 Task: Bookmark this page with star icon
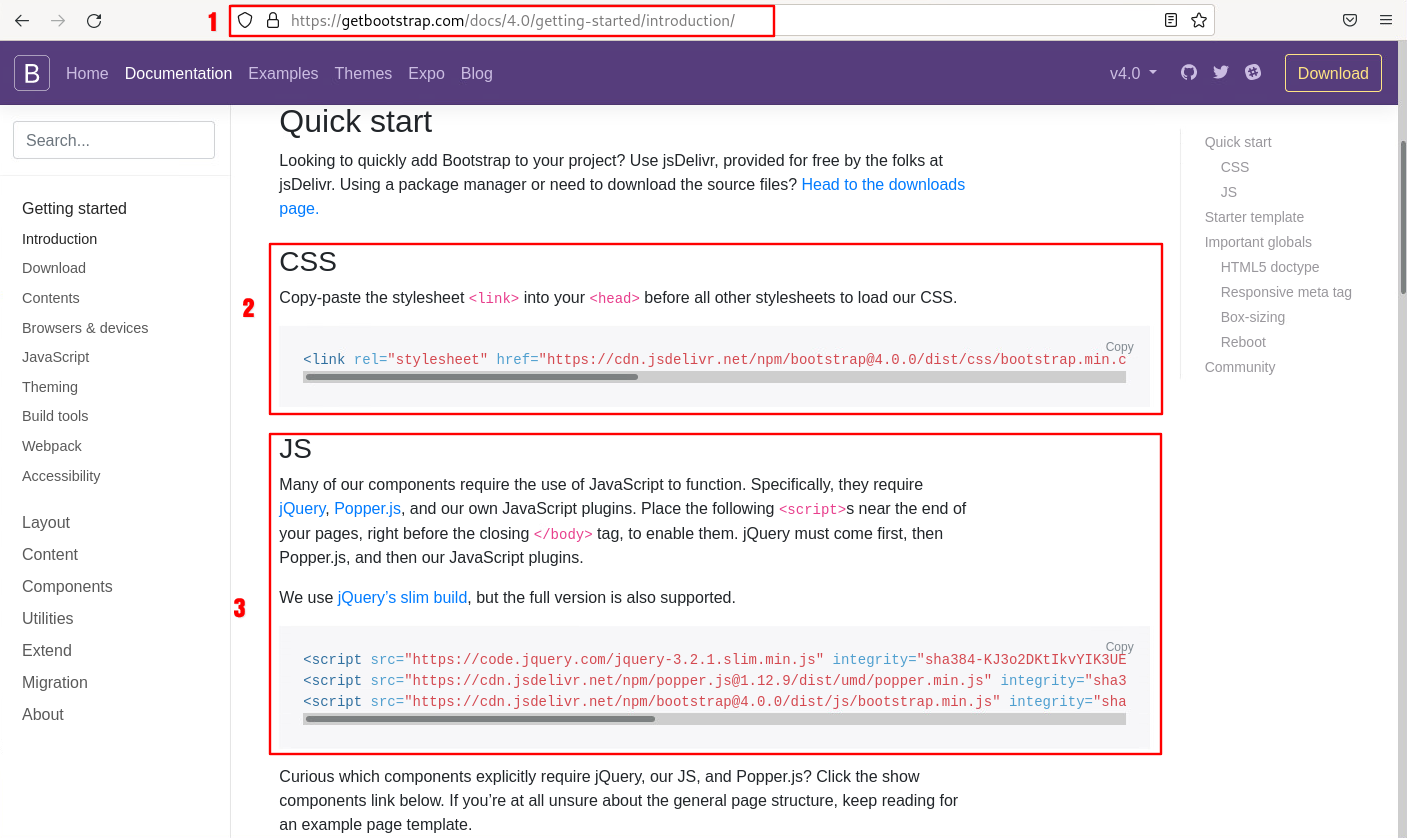(1198, 20)
